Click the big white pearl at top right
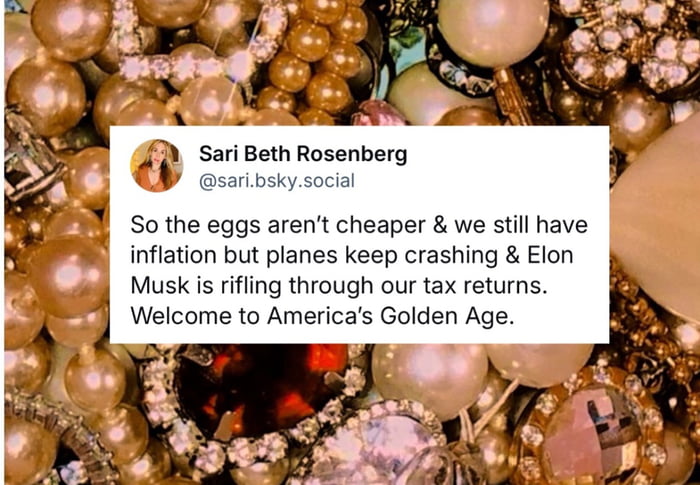Image resolution: width=700 pixels, height=485 pixels. tap(493, 32)
